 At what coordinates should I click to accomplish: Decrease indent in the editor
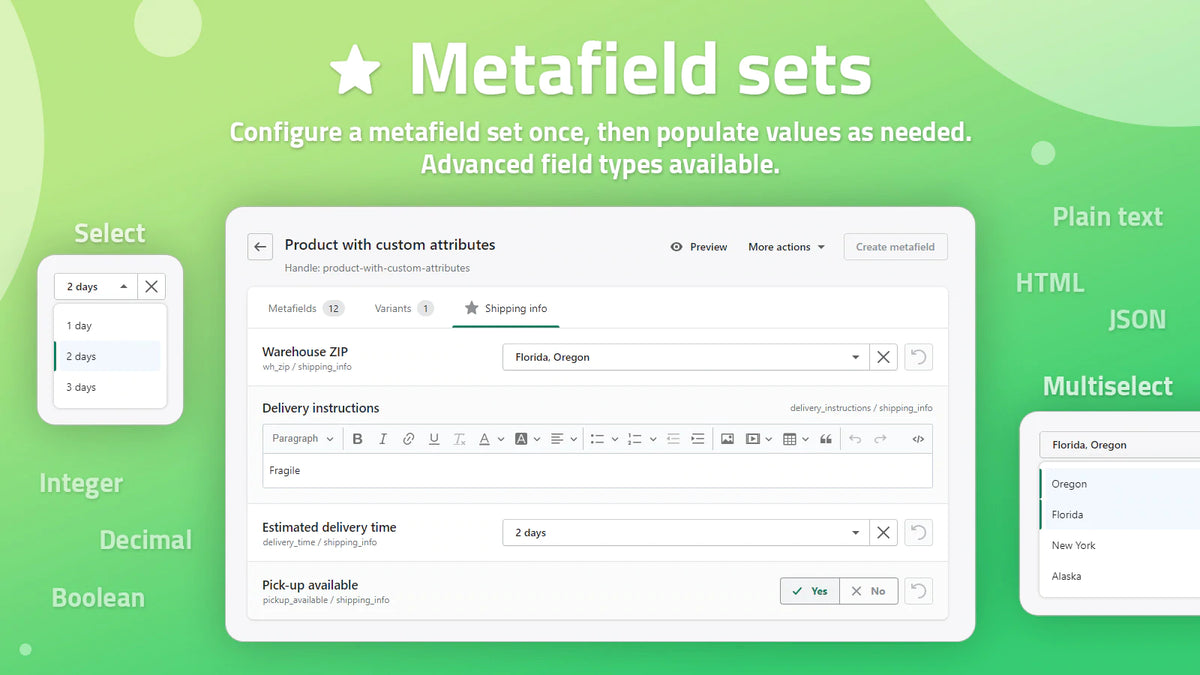673,439
